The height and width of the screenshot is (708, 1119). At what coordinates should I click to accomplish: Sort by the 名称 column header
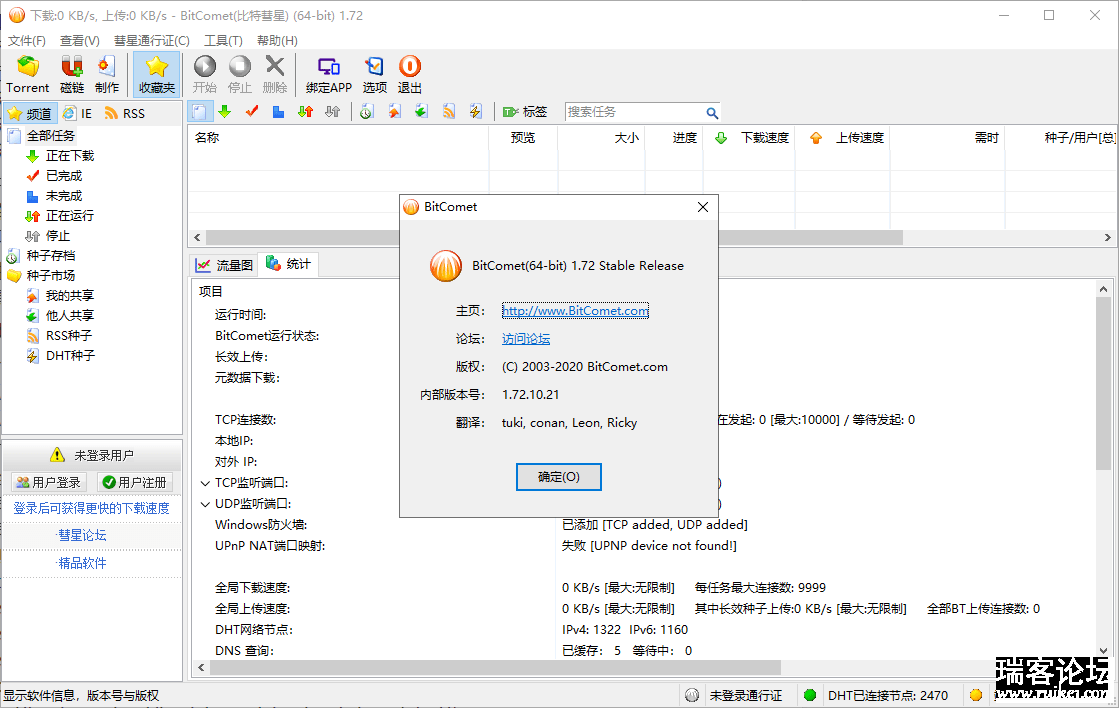338,138
